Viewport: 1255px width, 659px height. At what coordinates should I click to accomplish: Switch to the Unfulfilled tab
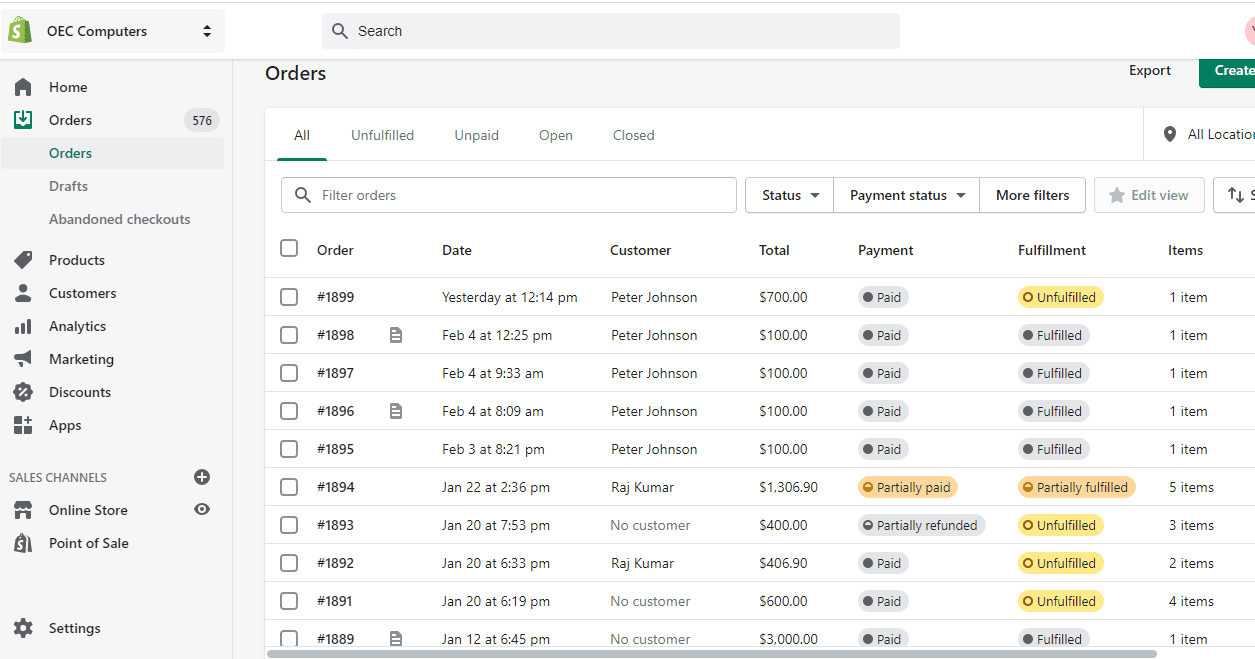coord(382,135)
